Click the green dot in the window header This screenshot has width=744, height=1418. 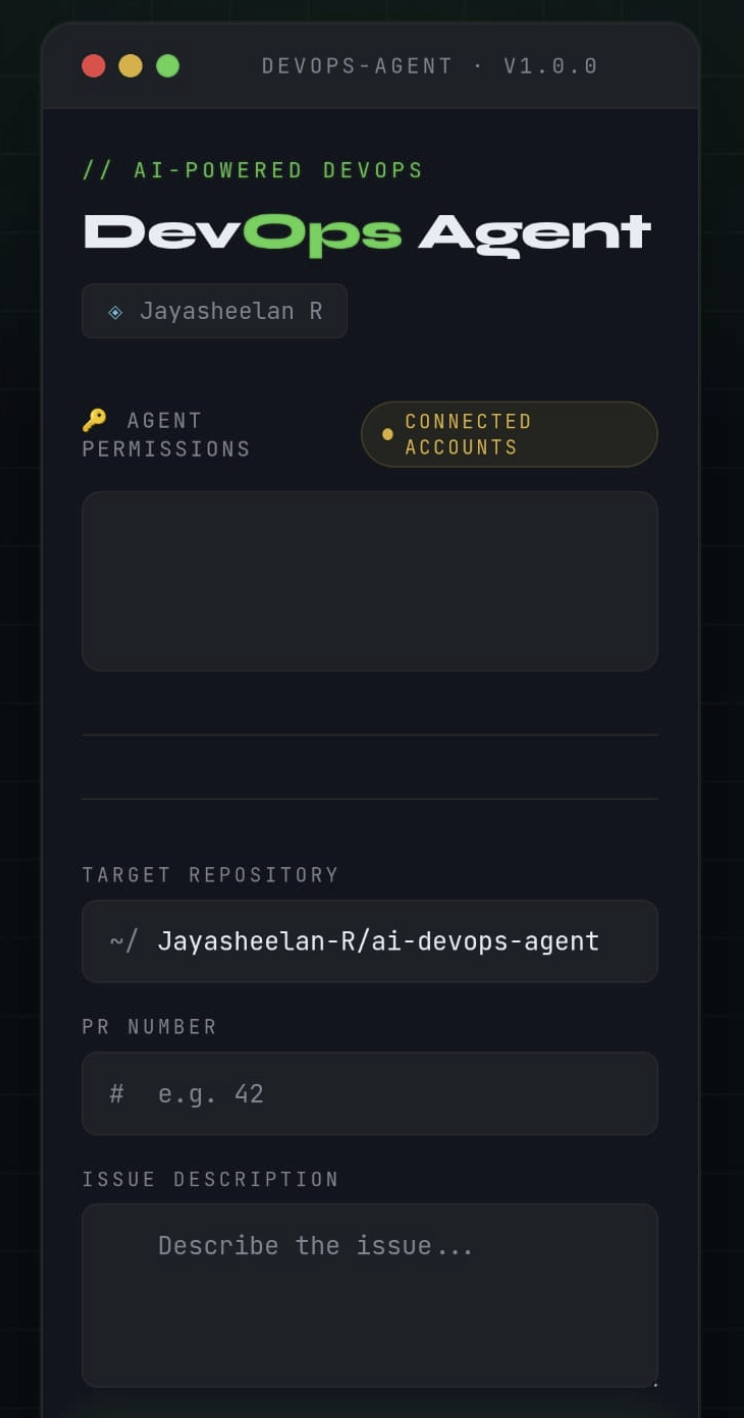click(168, 66)
